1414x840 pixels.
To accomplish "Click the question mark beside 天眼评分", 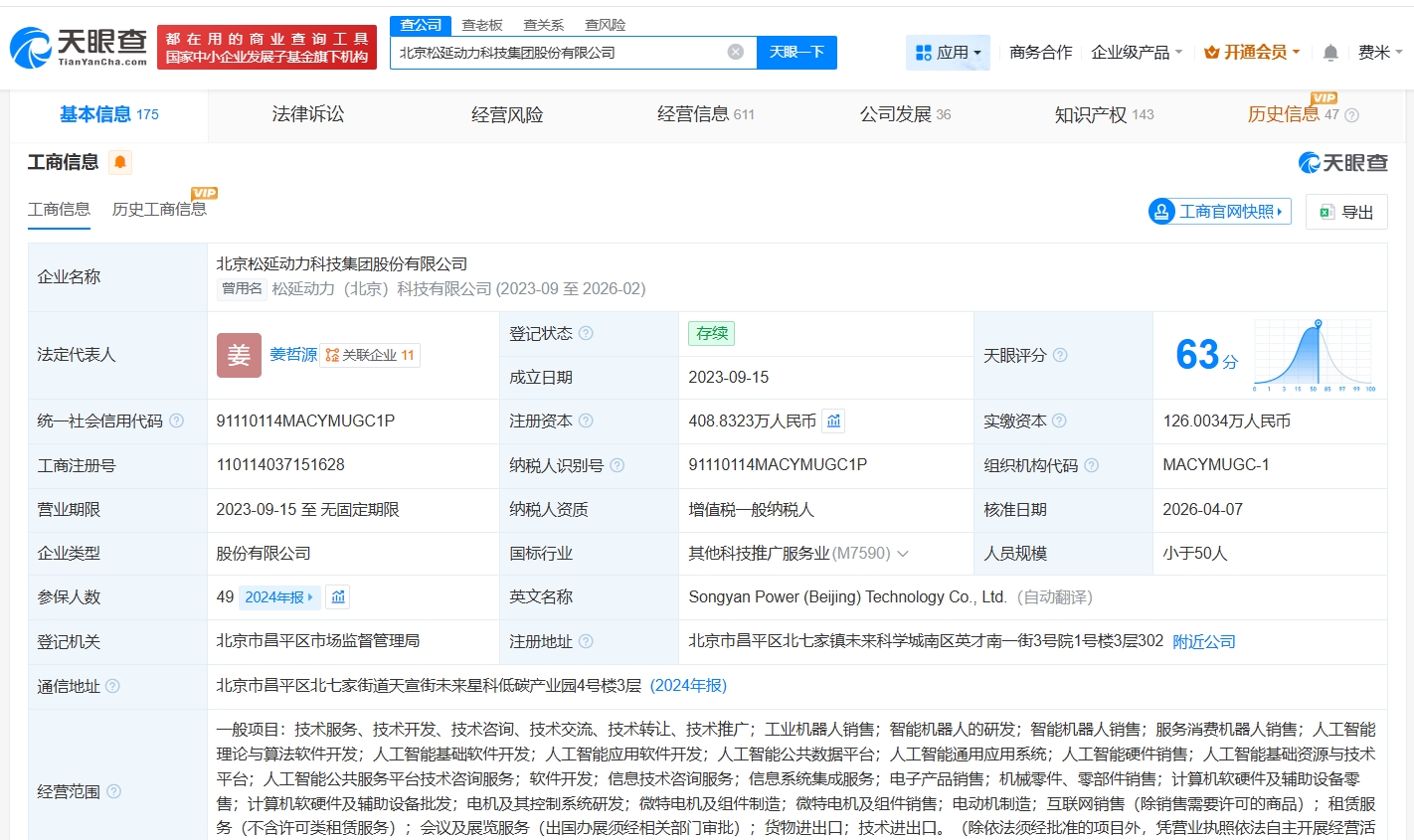I will (1060, 355).
